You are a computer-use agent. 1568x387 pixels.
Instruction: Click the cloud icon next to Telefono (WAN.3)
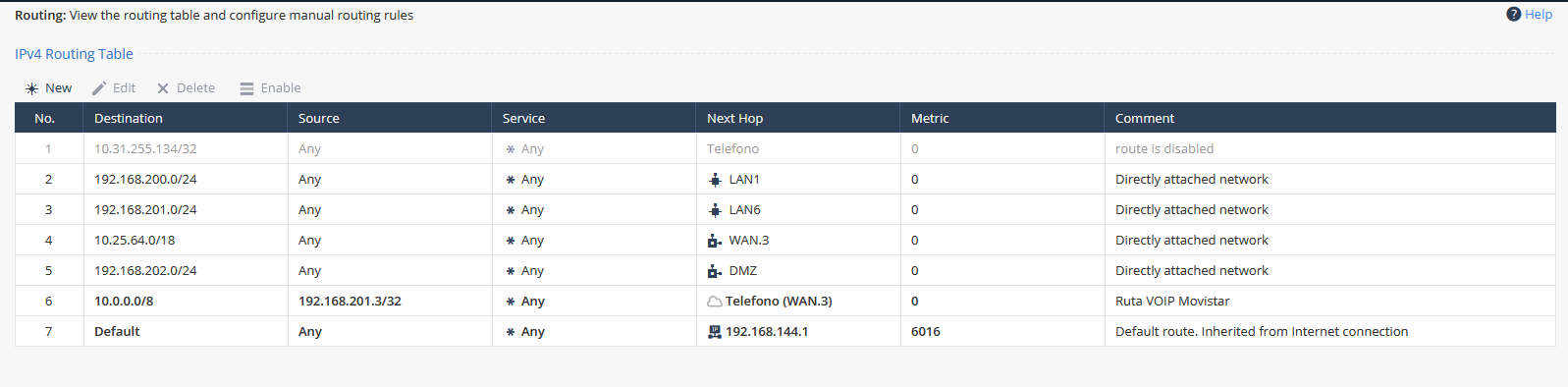click(715, 302)
